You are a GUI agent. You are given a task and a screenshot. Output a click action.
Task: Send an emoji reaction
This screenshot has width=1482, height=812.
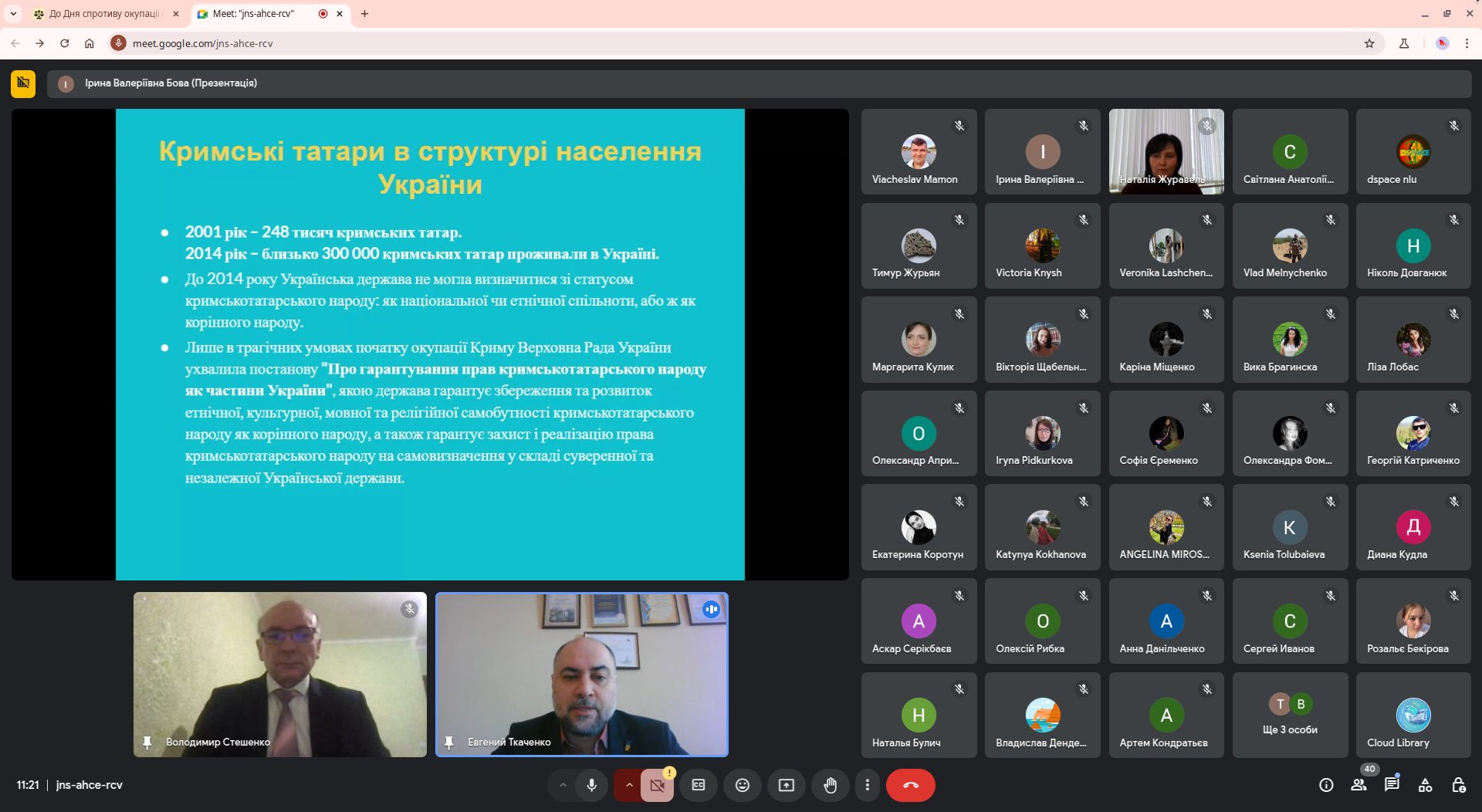point(742,785)
